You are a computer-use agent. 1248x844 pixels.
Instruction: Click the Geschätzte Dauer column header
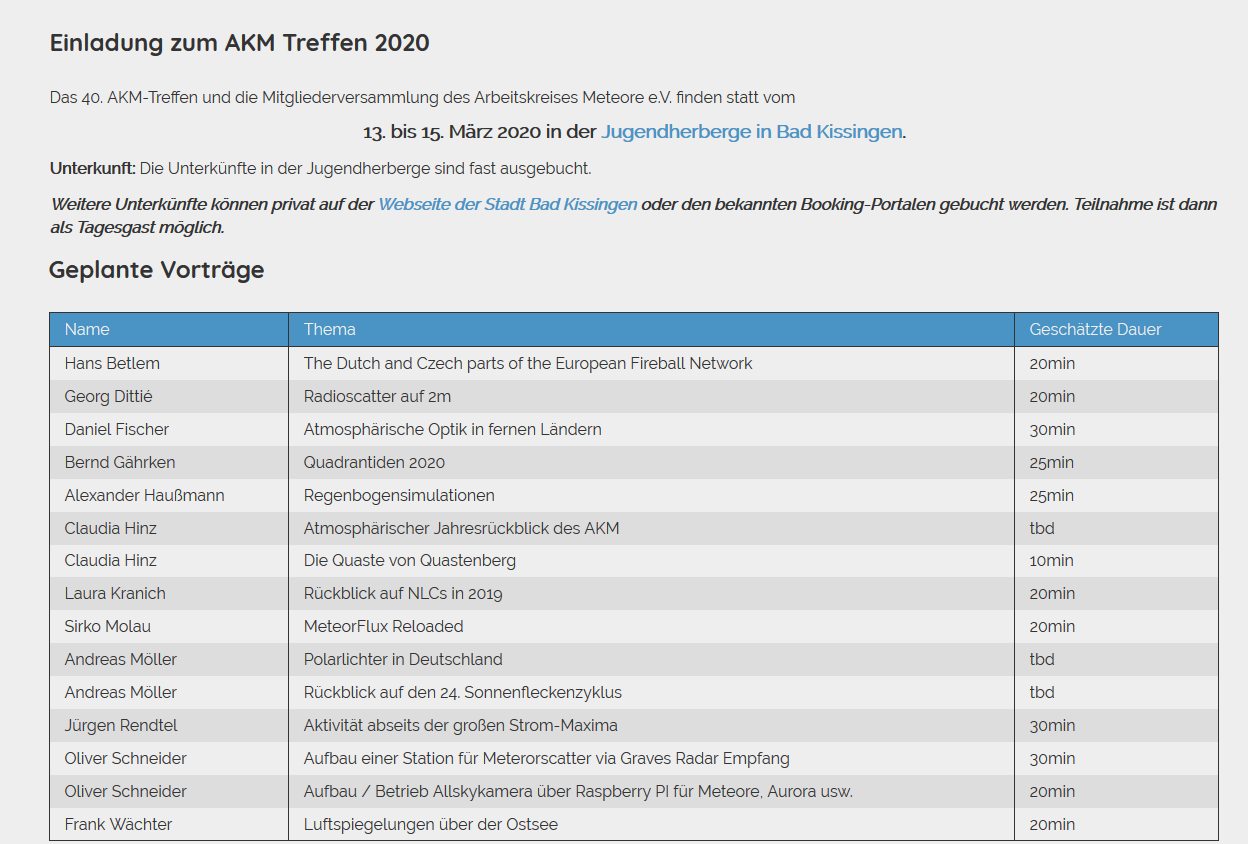[x=1095, y=329]
